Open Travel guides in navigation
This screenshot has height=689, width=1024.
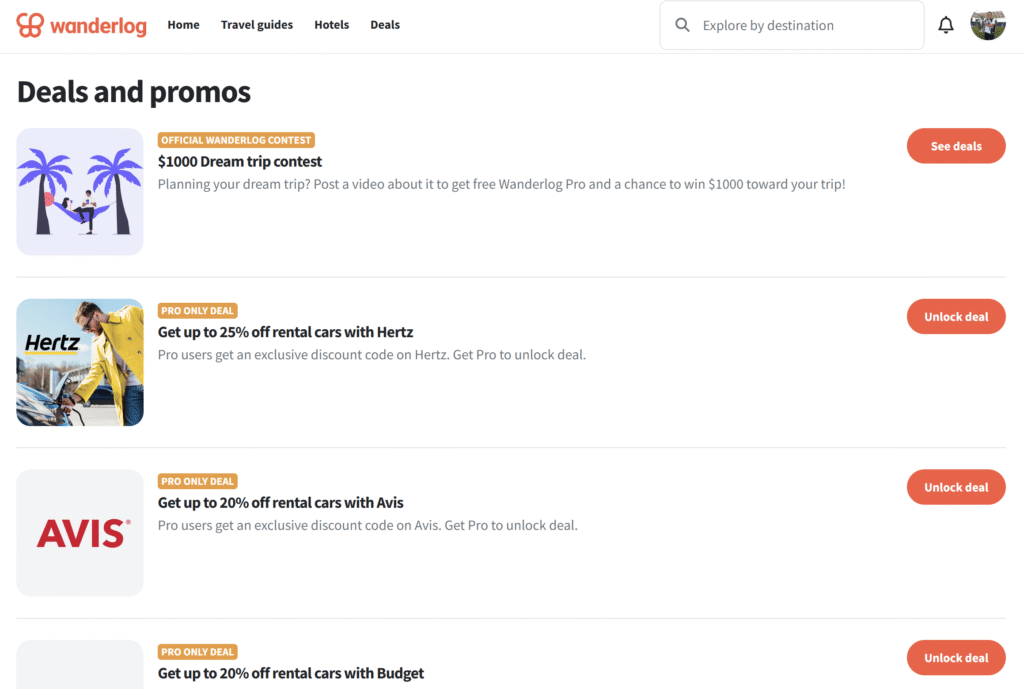[x=257, y=25]
